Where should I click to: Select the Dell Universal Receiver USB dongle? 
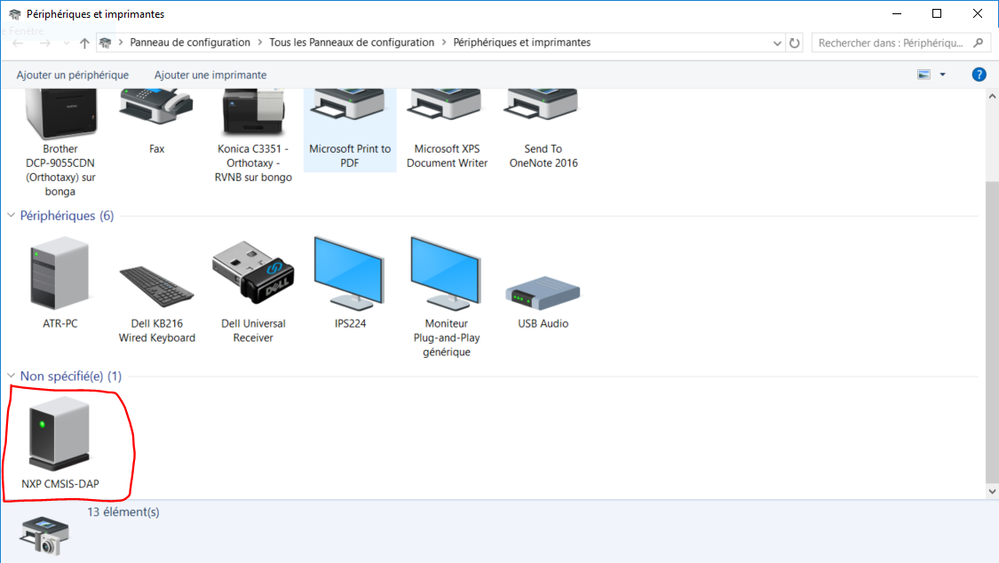point(253,272)
